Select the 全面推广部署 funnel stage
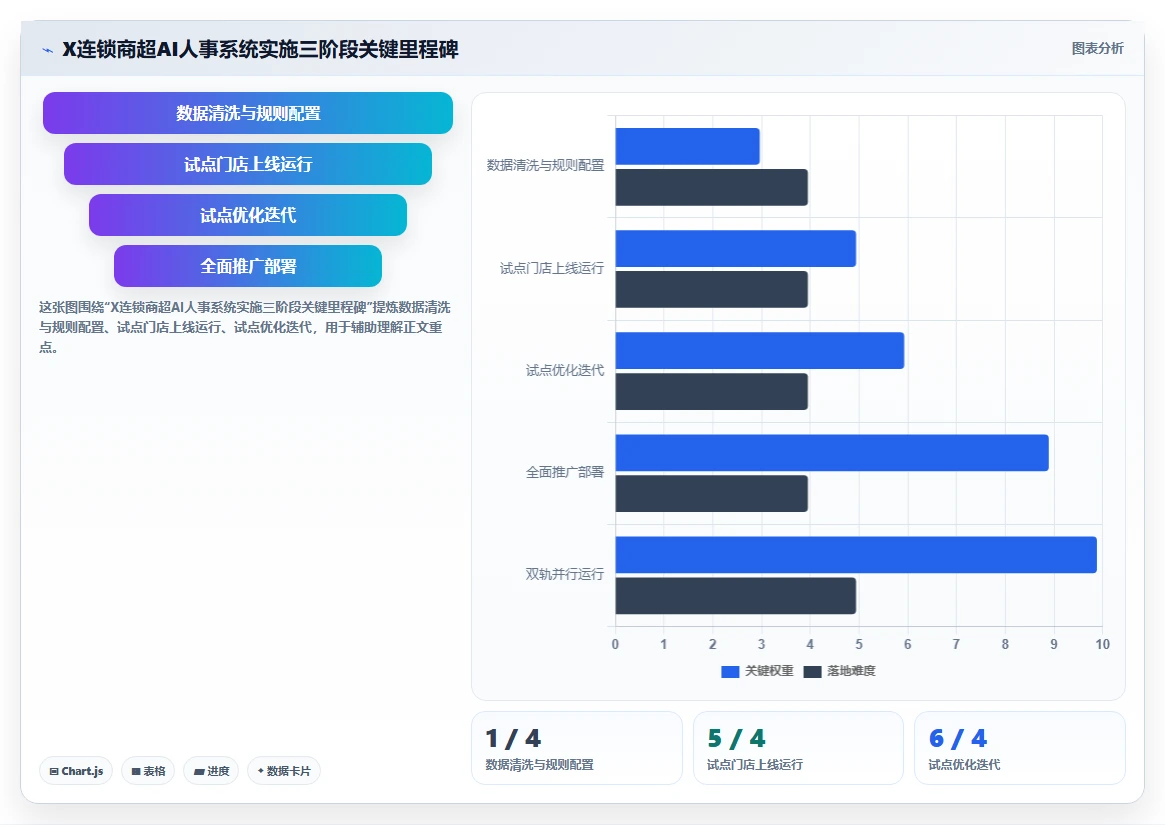1165x825 pixels. click(x=247, y=266)
